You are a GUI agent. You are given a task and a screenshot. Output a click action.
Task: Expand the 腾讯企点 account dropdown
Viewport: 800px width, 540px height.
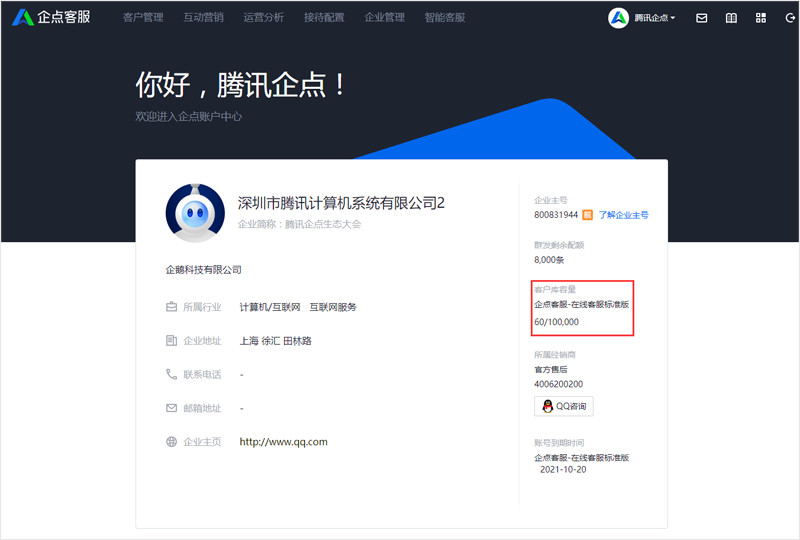click(x=655, y=18)
